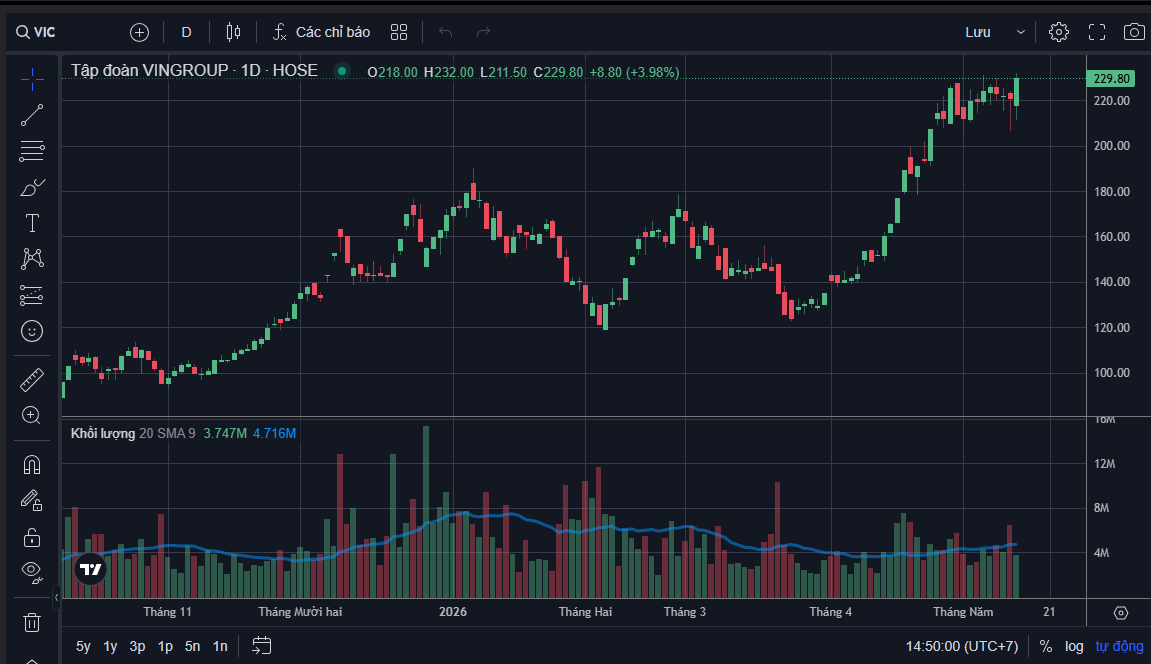This screenshot has width=1151, height=664.
Task: Click the O218.00 open value
Action: click(x=393, y=72)
